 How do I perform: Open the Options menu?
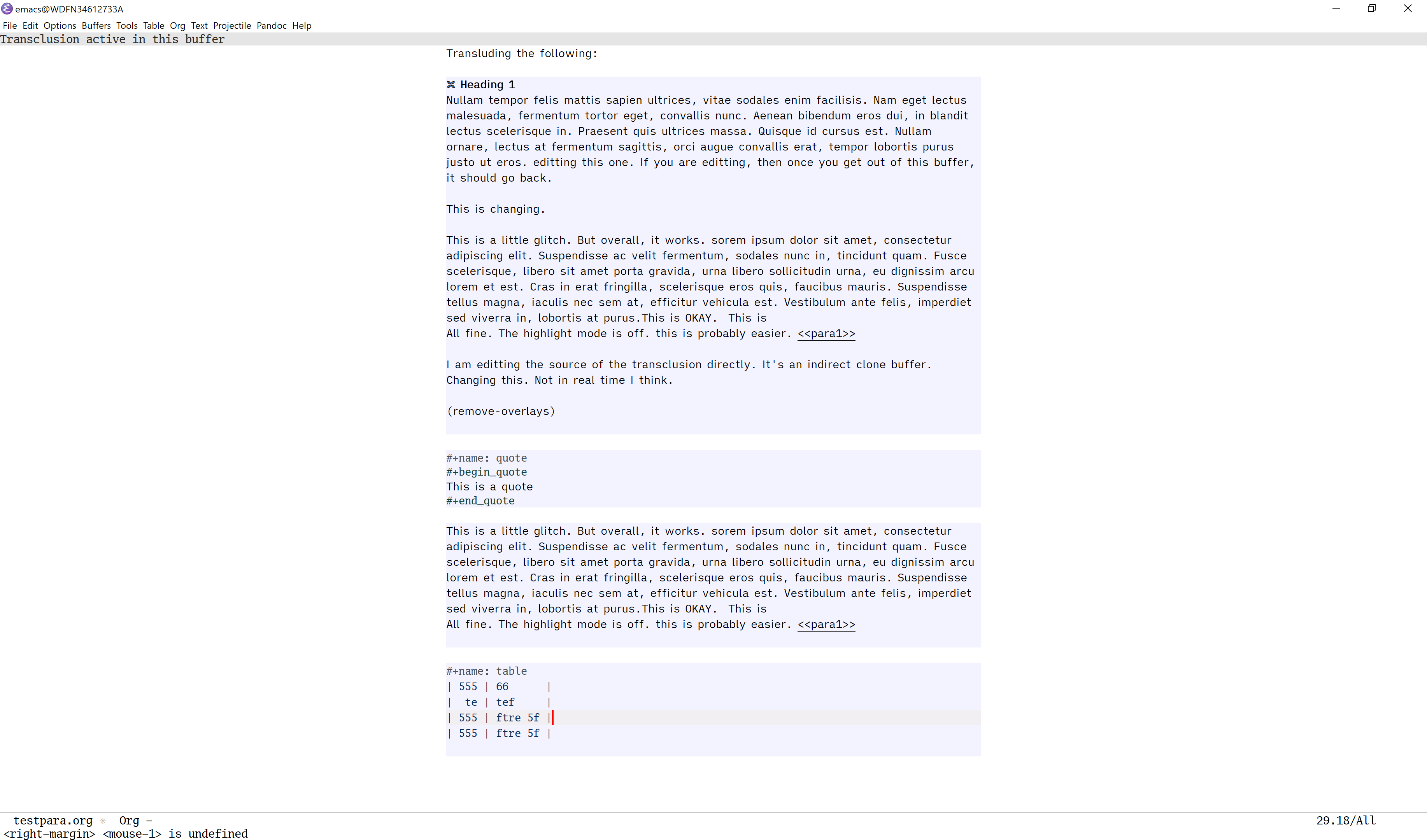(x=60, y=25)
